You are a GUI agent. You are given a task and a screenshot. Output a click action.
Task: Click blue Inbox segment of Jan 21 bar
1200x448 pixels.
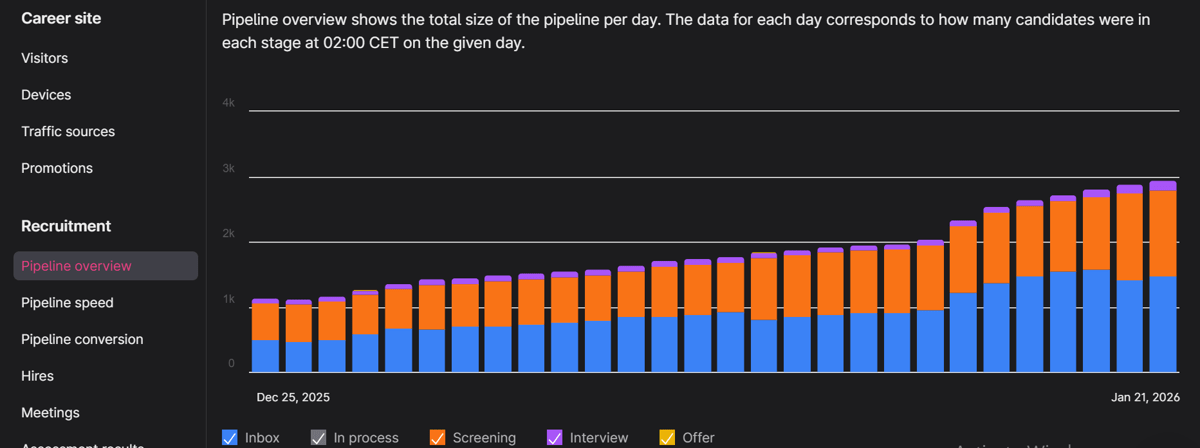coord(1162,324)
